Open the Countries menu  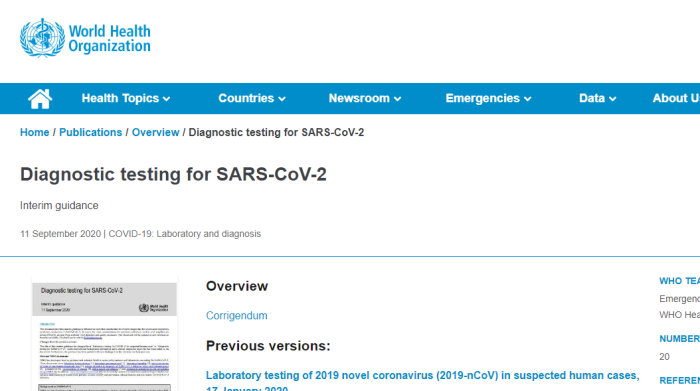(252, 98)
